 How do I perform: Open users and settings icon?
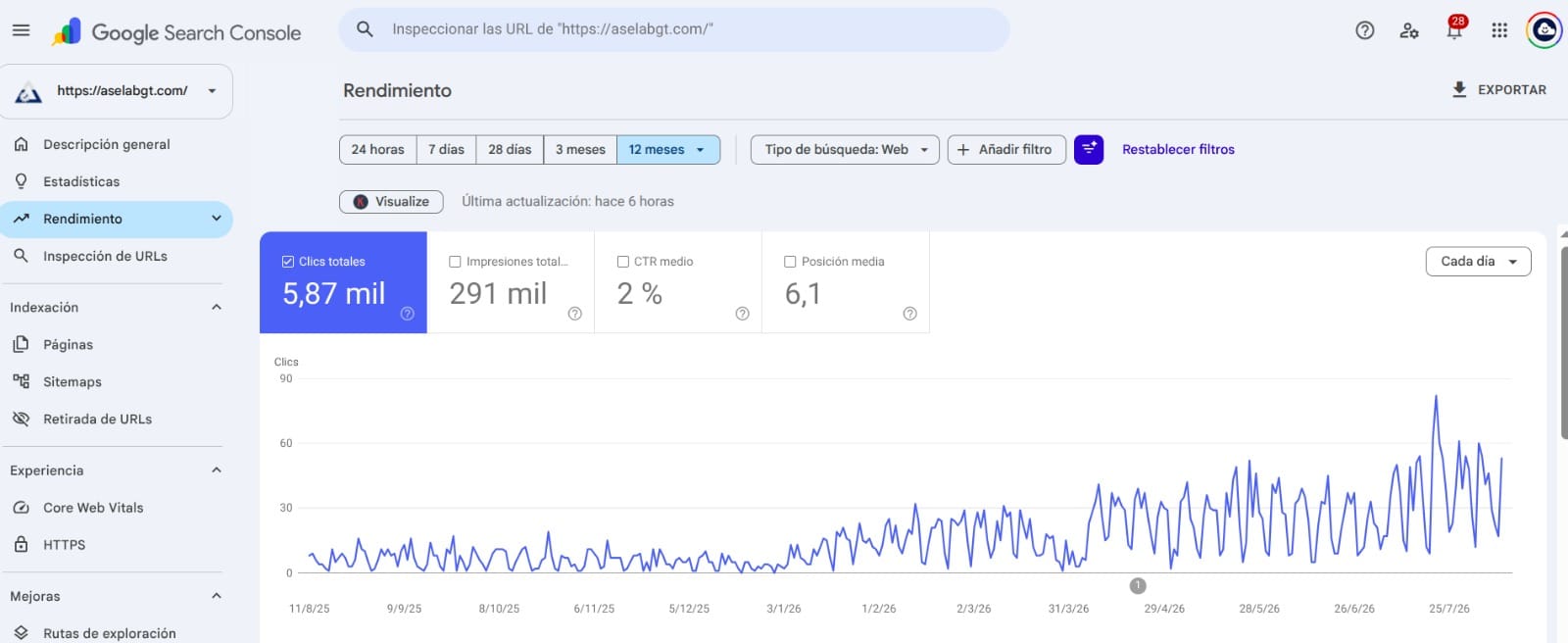coord(1409,30)
